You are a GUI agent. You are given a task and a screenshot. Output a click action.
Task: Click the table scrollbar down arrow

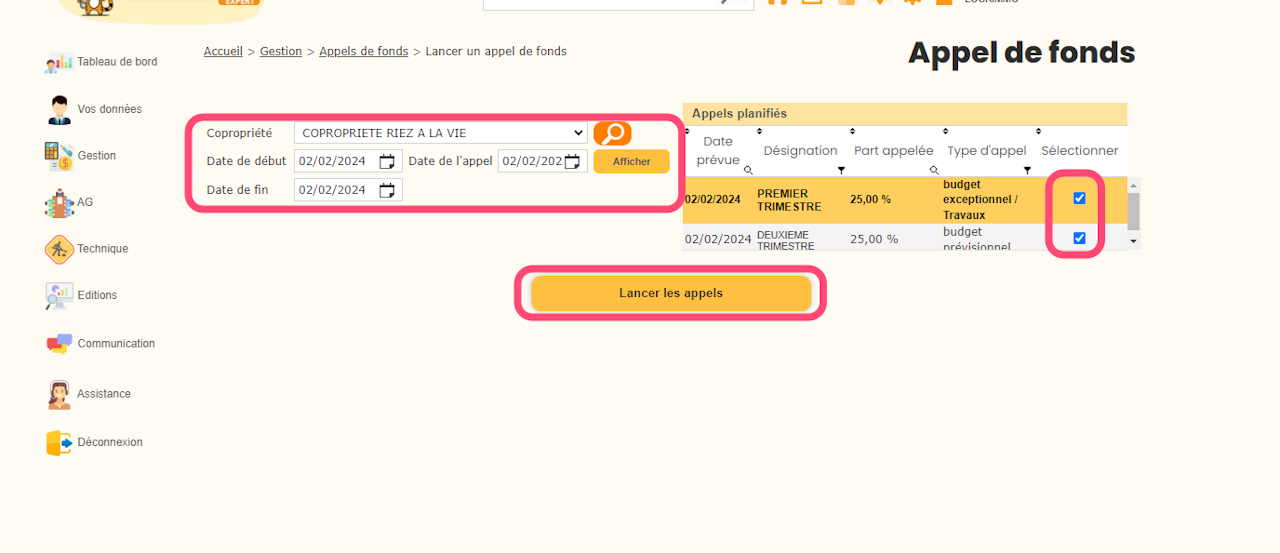[1133, 242]
